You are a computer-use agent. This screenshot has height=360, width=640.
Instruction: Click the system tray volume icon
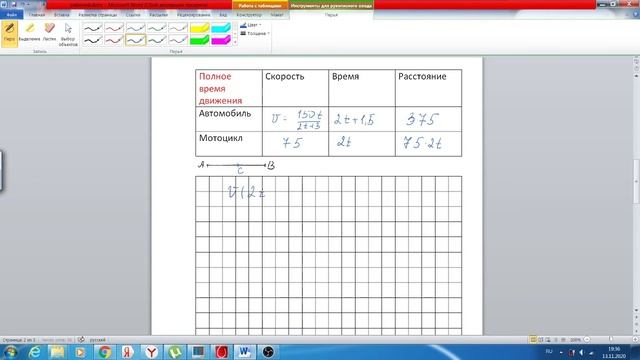[x=582, y=352]
